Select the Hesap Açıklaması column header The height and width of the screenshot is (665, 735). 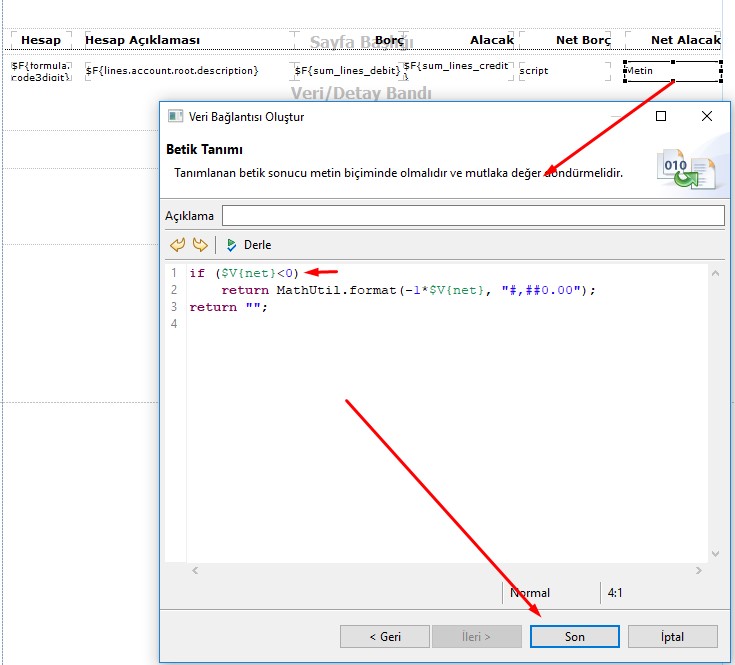pyautogui.click(x=142, y=40)
